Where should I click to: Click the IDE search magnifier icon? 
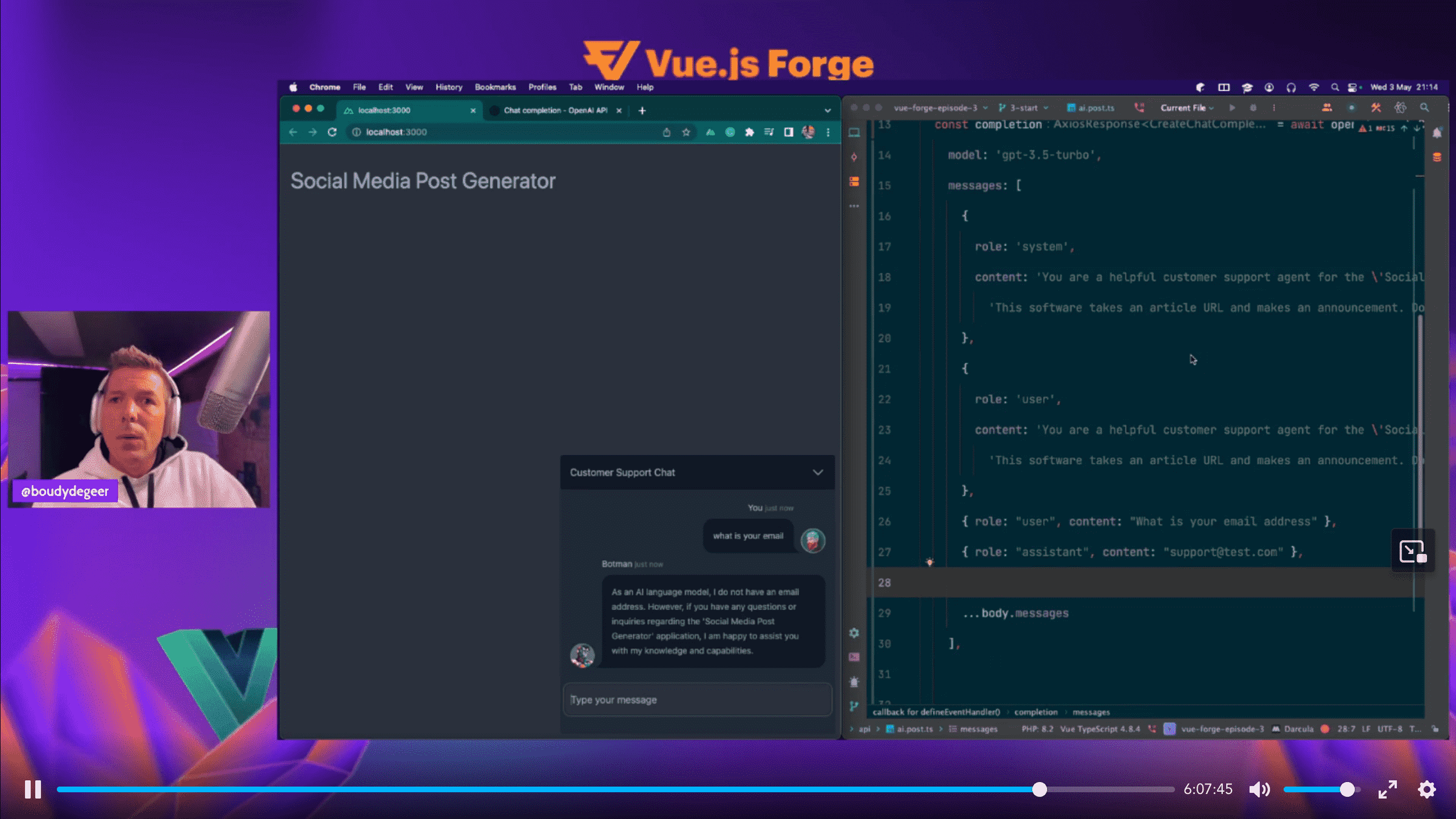pos(1424,108)
